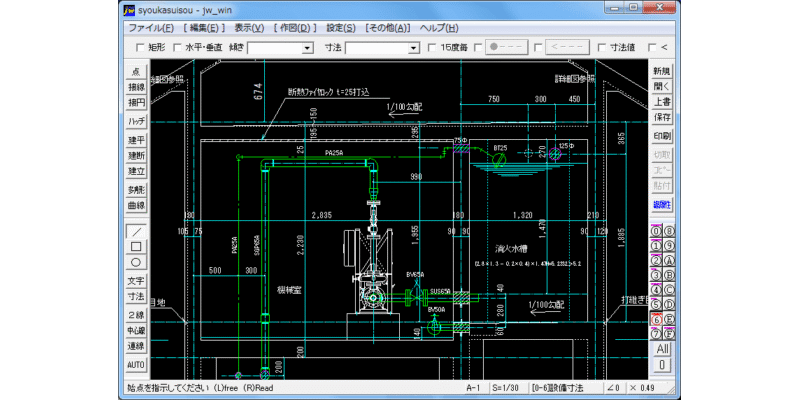This screenshot has height=400, width=800.
Task: Activate the 接線 tangent line tool
Action: click(x=136, y=87)
